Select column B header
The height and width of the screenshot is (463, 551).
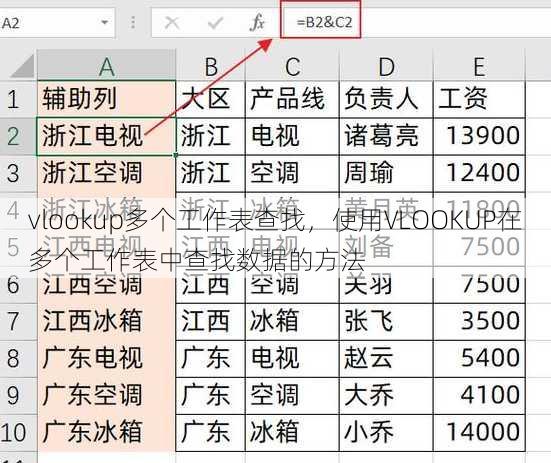210,65
